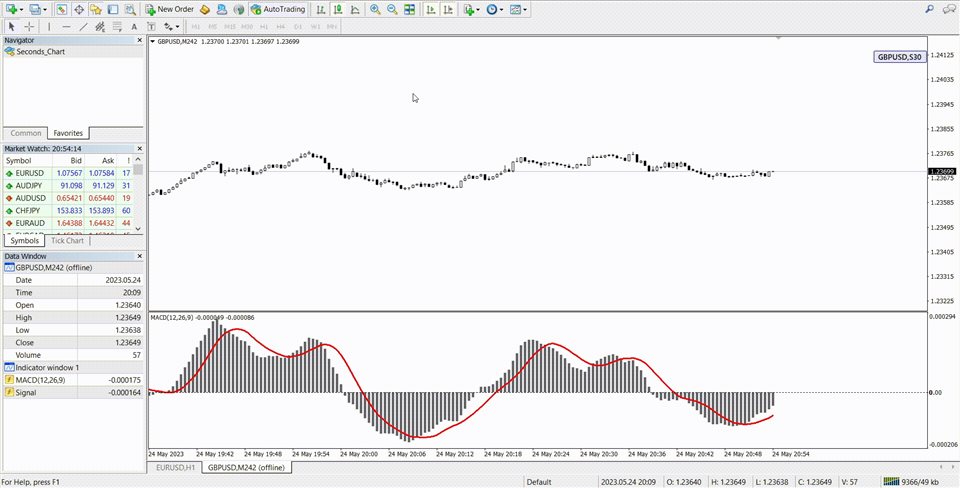Select the EURUSD row in Market Watch

[32, 173]
